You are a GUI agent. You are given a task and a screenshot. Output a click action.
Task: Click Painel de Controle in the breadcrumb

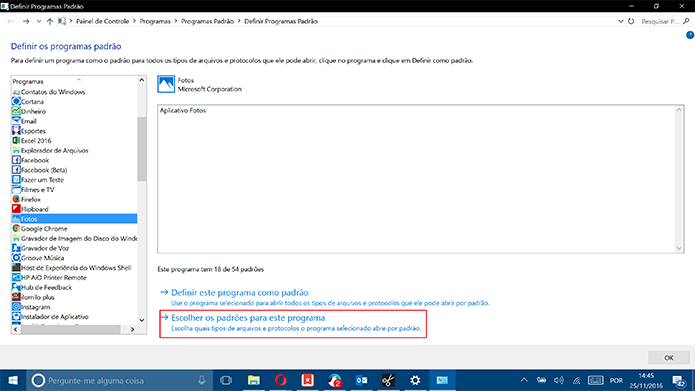coord(102,21)
